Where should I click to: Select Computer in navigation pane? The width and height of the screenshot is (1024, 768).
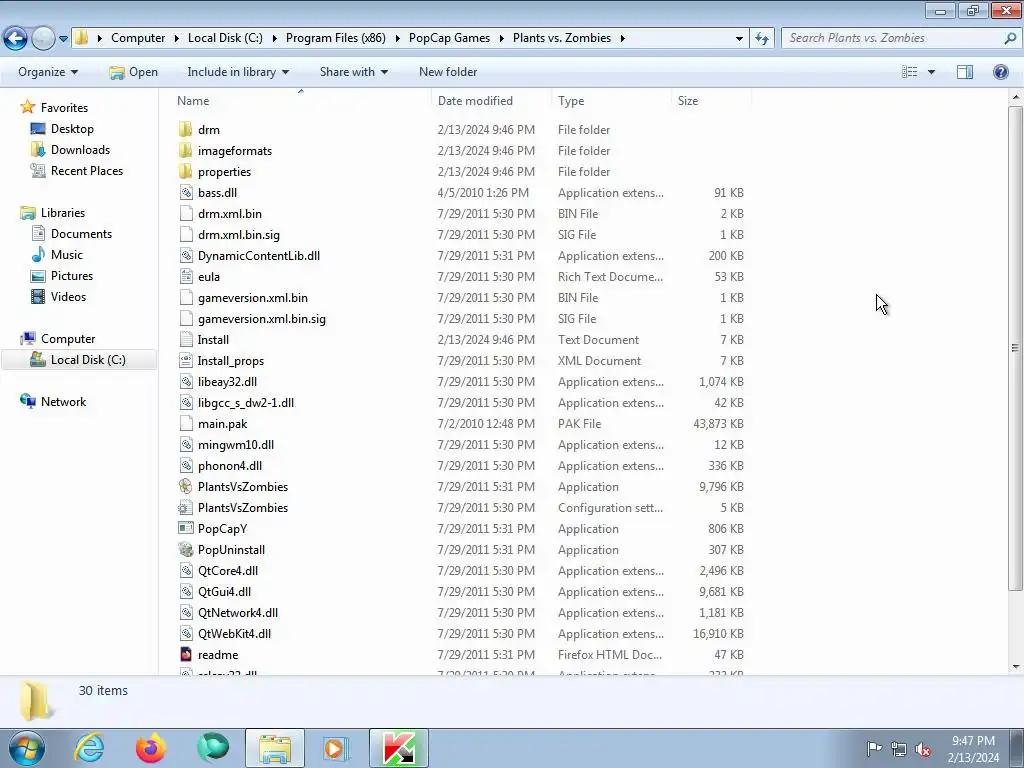coord(68,339)
